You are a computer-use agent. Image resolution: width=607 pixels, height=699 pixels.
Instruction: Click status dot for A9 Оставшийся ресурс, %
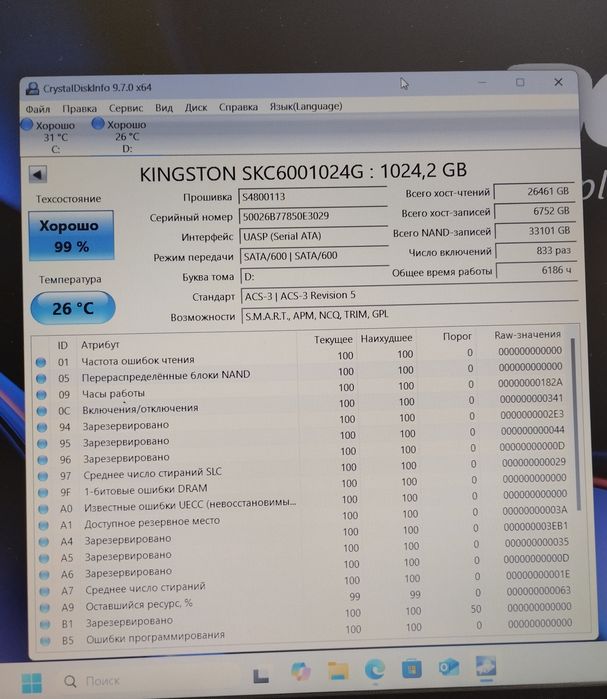(45, 608)
